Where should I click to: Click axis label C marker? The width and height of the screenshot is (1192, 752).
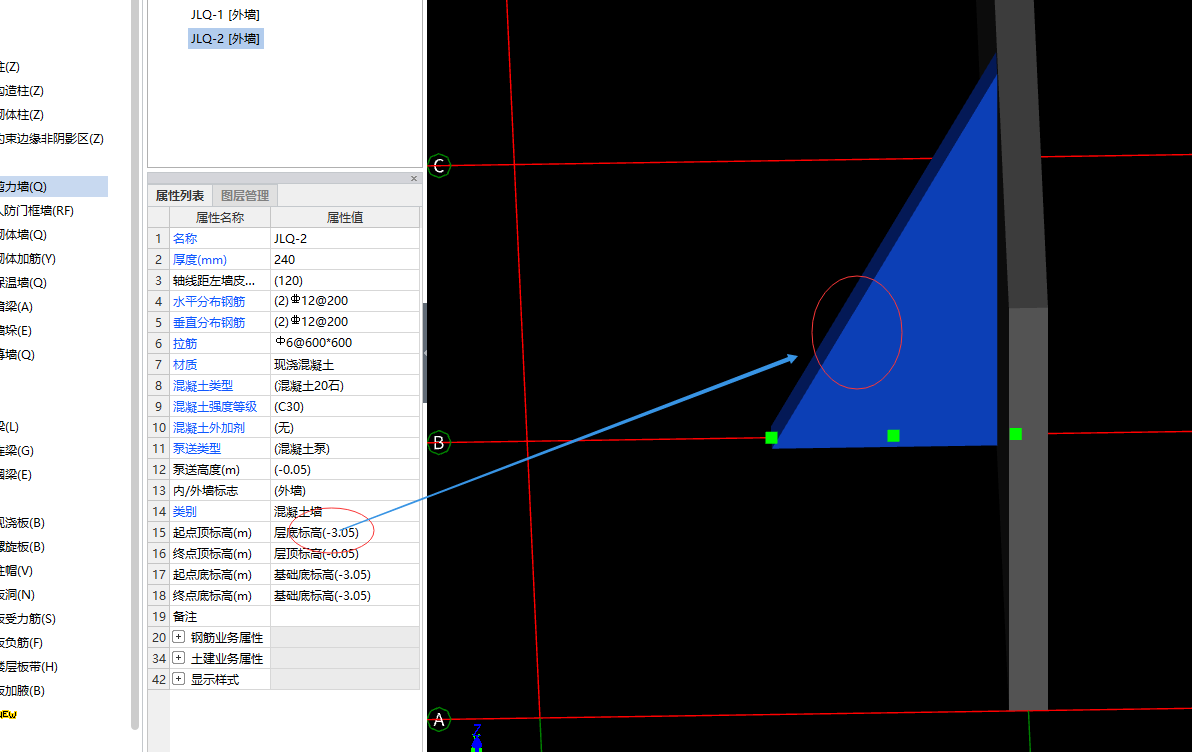pos(439,166)
